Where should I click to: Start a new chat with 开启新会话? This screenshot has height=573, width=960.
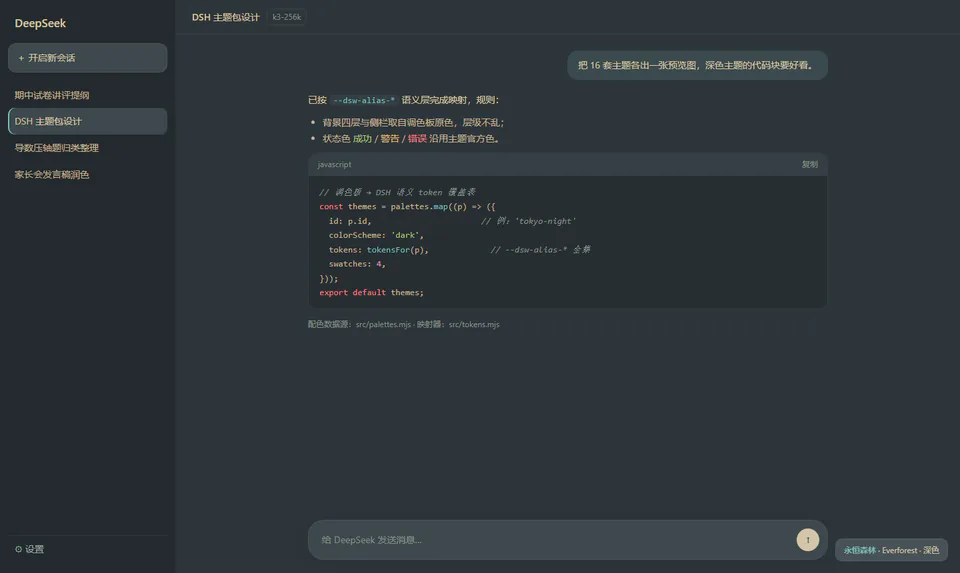88,58
